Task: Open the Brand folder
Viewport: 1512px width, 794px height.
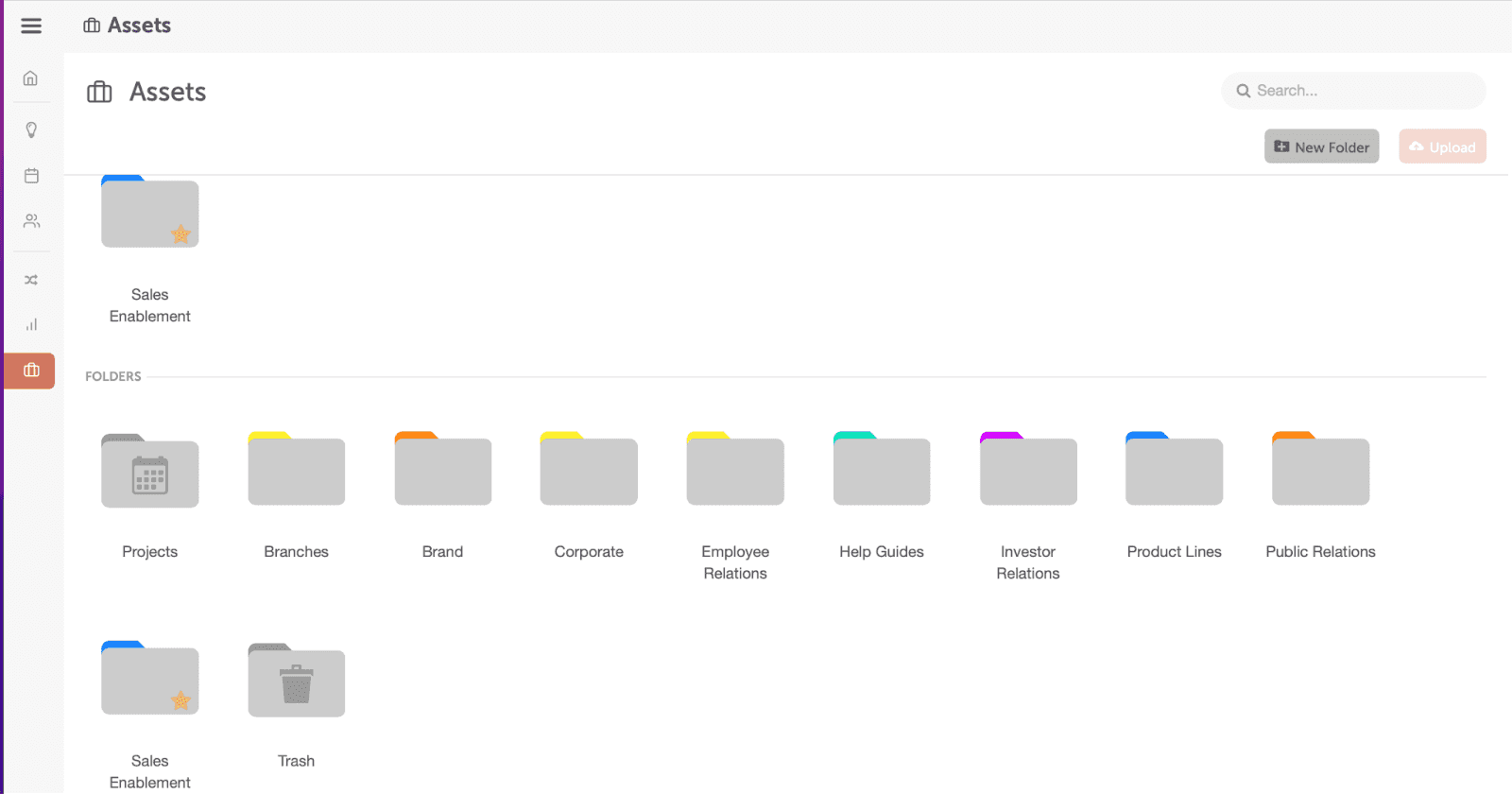Action: pos(443,469)
